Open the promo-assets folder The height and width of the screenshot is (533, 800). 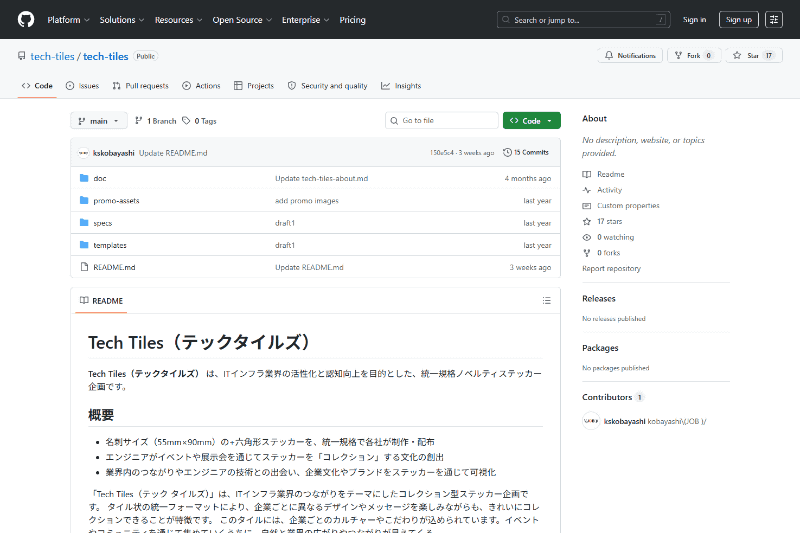[x=116, y=201]
